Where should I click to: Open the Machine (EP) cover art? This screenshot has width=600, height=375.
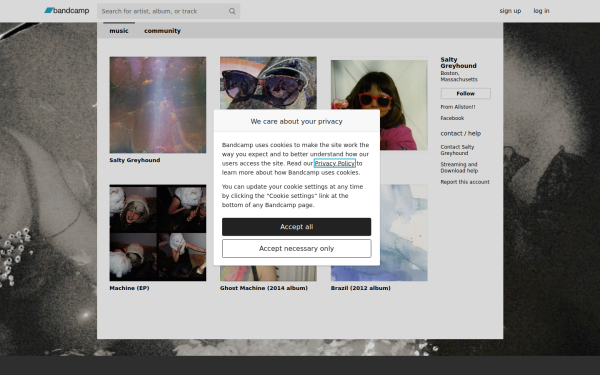pos(158,233)
